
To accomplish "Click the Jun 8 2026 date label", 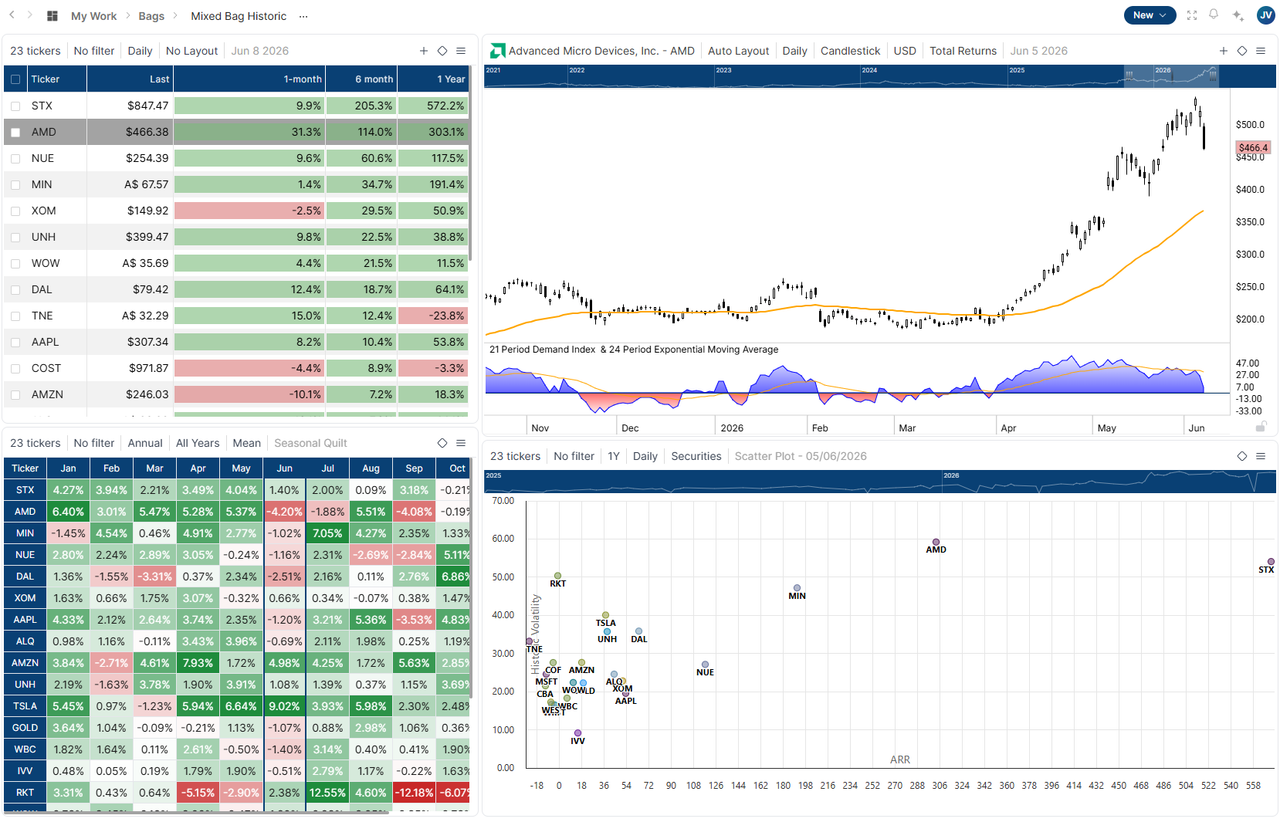I will click(x=259, y=51).
